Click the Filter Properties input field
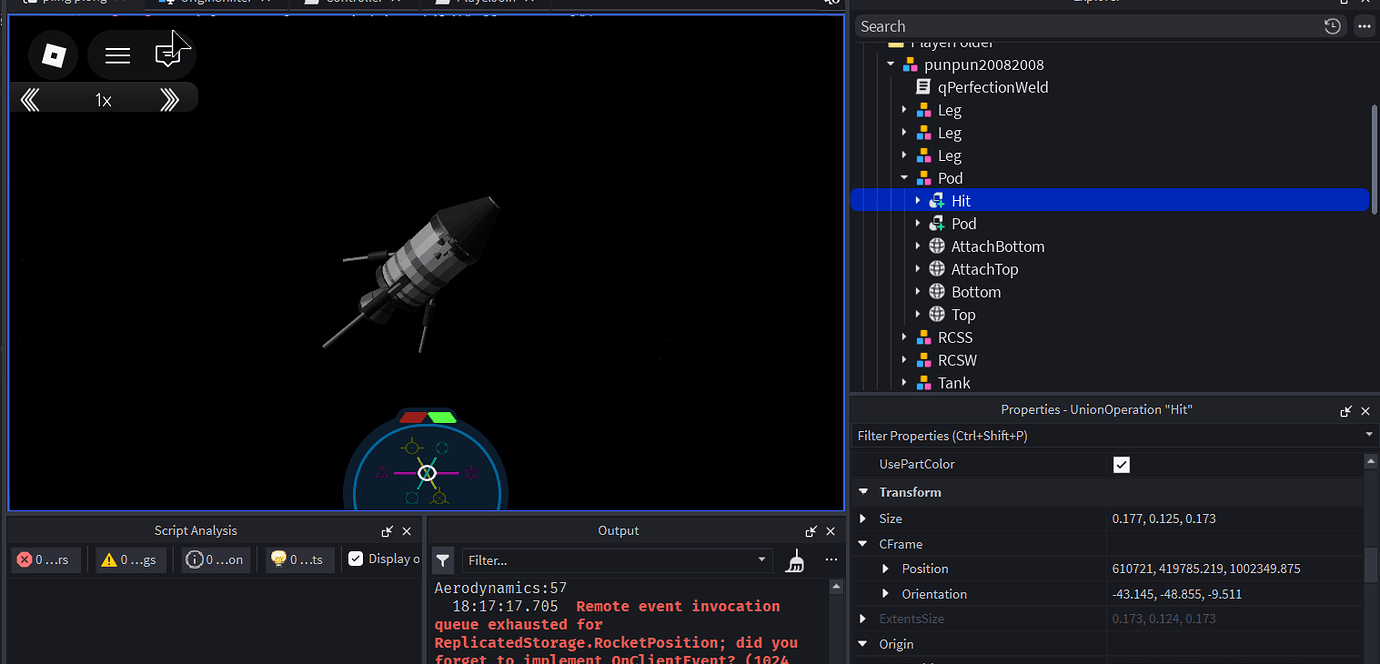 [1108, 435]
